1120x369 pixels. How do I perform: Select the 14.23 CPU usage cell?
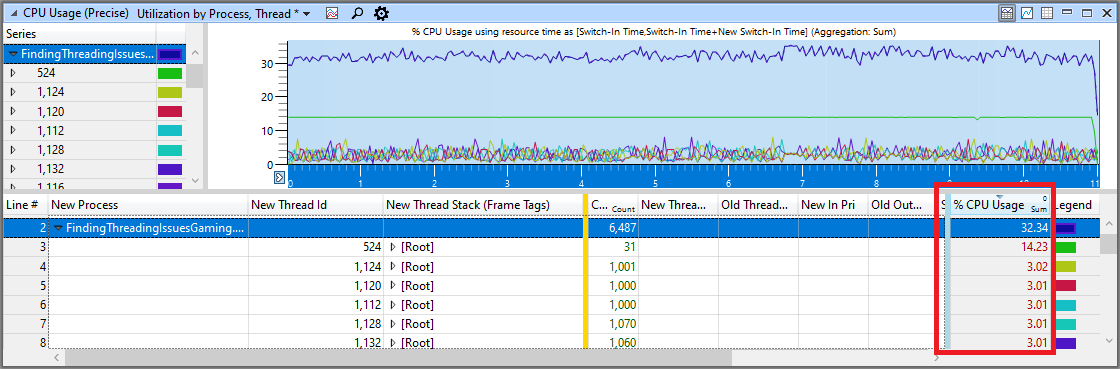pyautogui.click(x=1001, y=248)
